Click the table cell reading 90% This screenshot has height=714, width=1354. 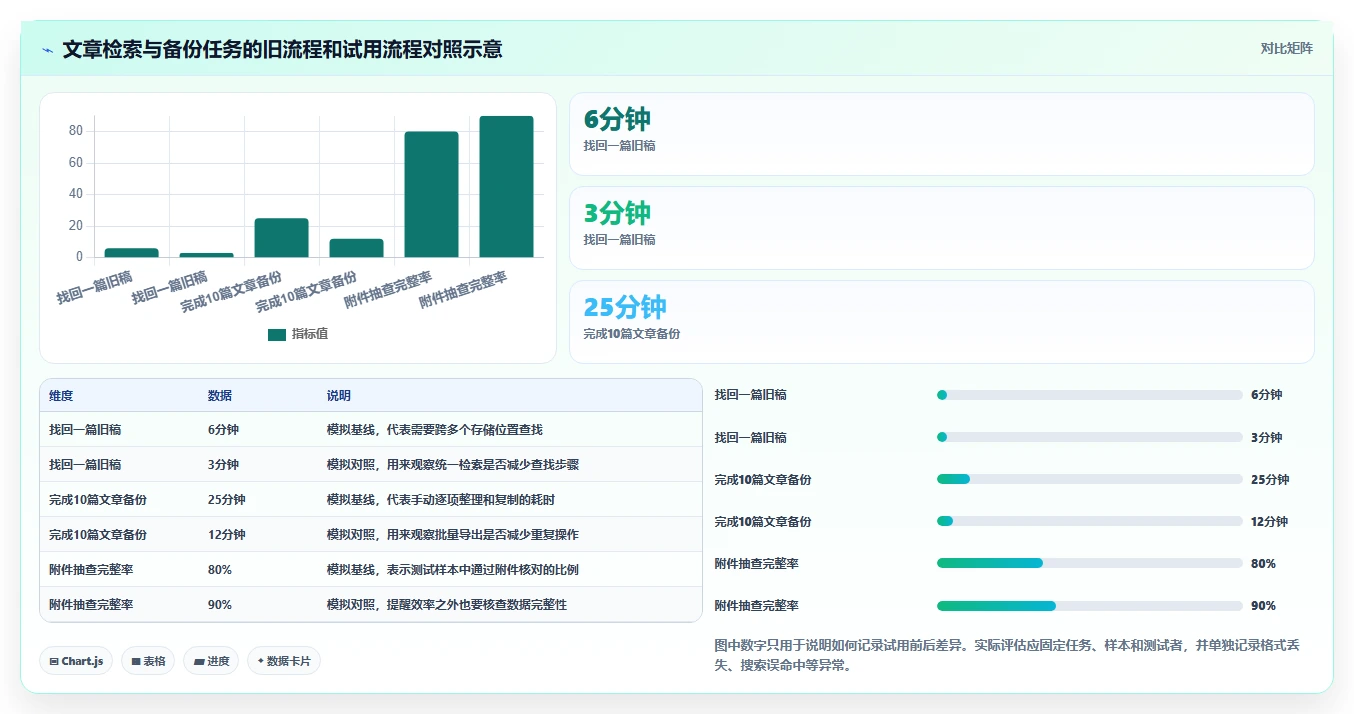(x=220, y=605)
